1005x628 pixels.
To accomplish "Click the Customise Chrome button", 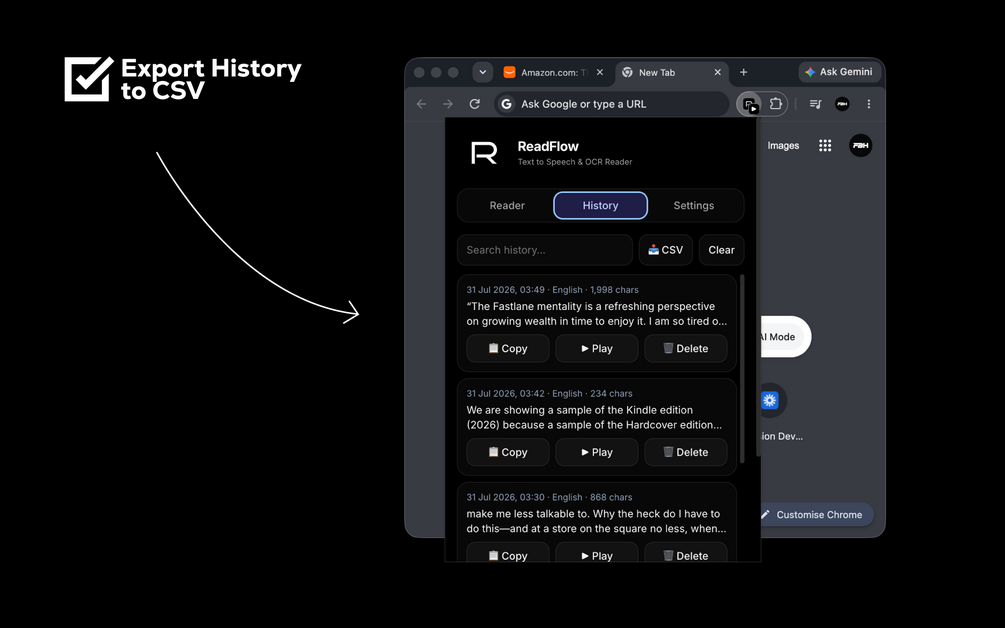I will tap(817, 515).
